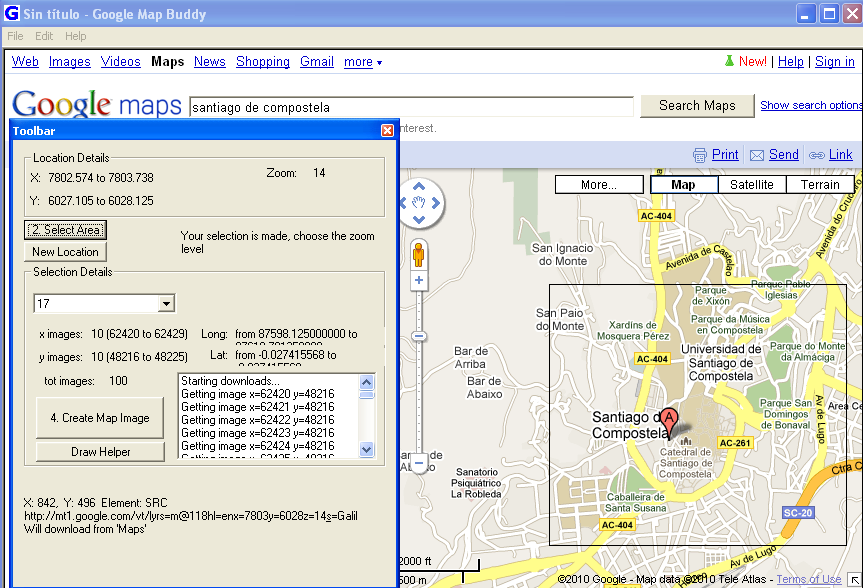Close the Toolbar panel with red X

pyautogui.click(x=387, y=130)
